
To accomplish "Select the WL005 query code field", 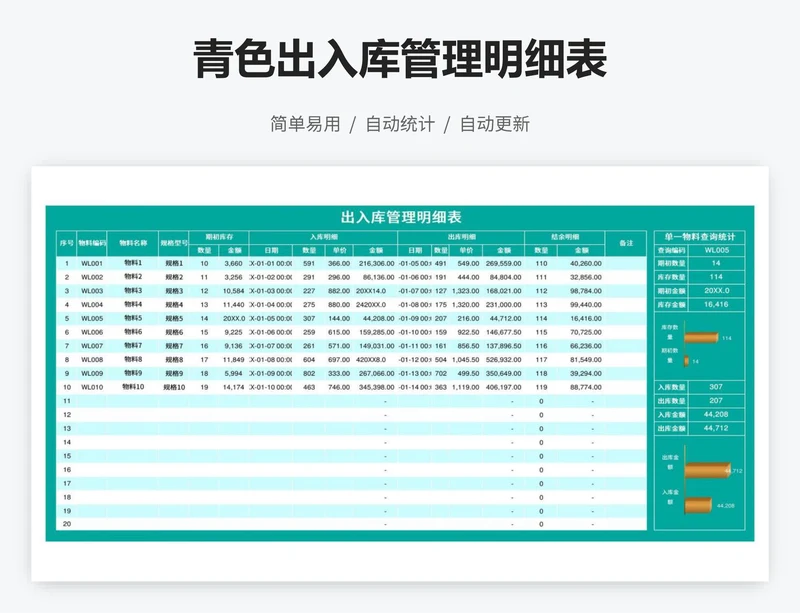I will click(716, 251).
